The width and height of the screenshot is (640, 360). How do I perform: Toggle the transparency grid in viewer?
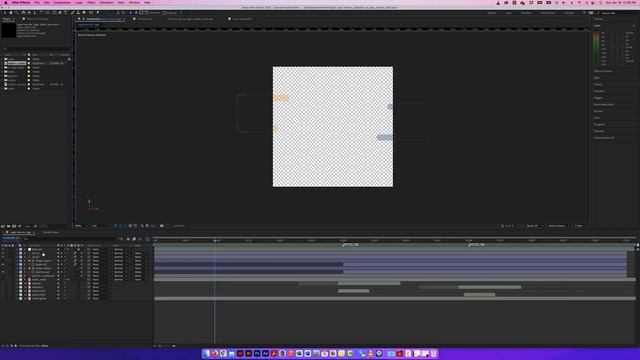(x=121, y=226)
